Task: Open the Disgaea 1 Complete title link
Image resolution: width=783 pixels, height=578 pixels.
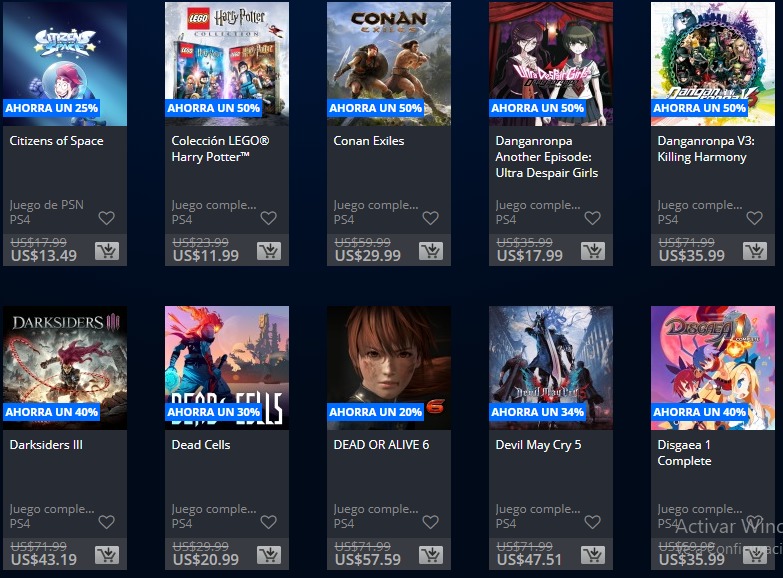Action: 684,453
